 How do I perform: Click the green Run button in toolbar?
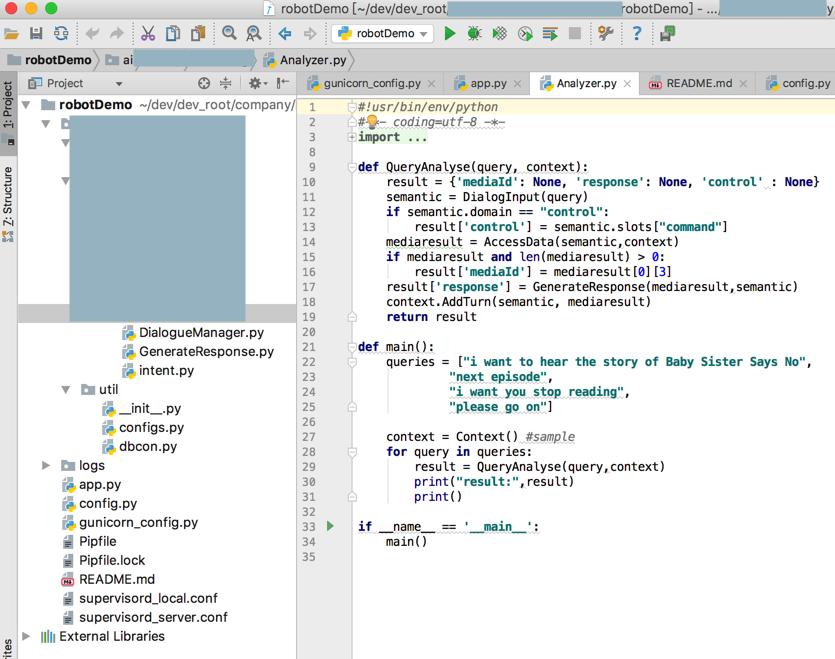(x=450, y=33)
